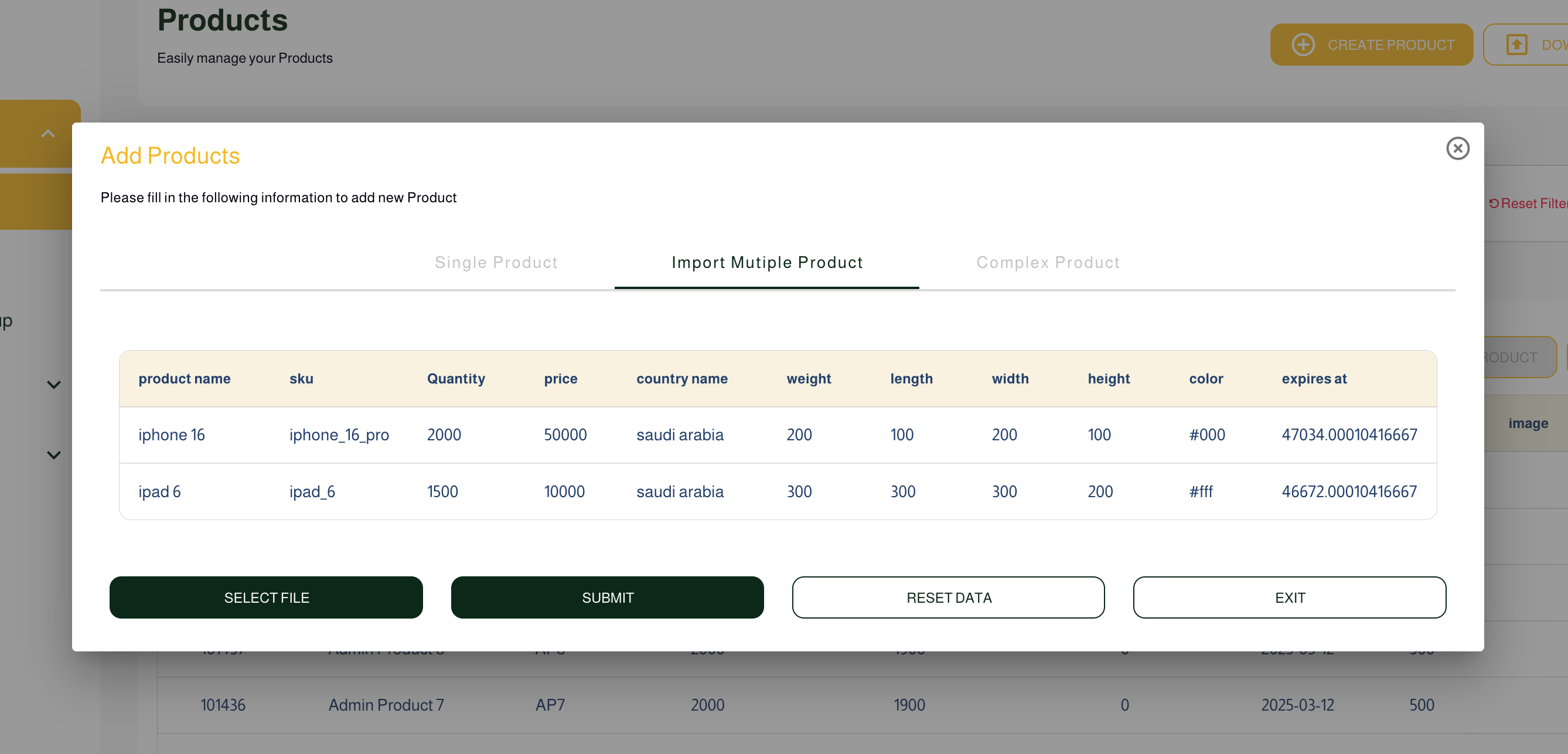Collapse the sidebar section with up chevron
The height and width of the screenshot is (754, 1568).
coord(48,133)
